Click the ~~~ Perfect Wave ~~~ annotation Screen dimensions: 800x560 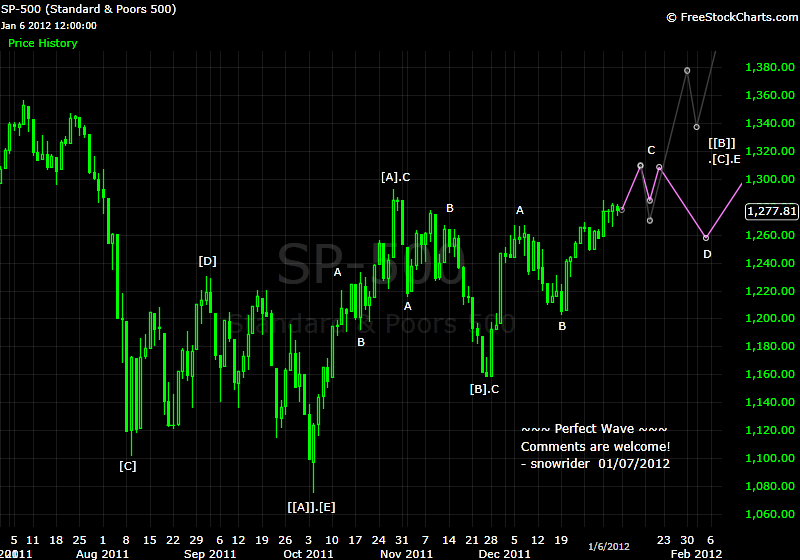pos(594,429)
